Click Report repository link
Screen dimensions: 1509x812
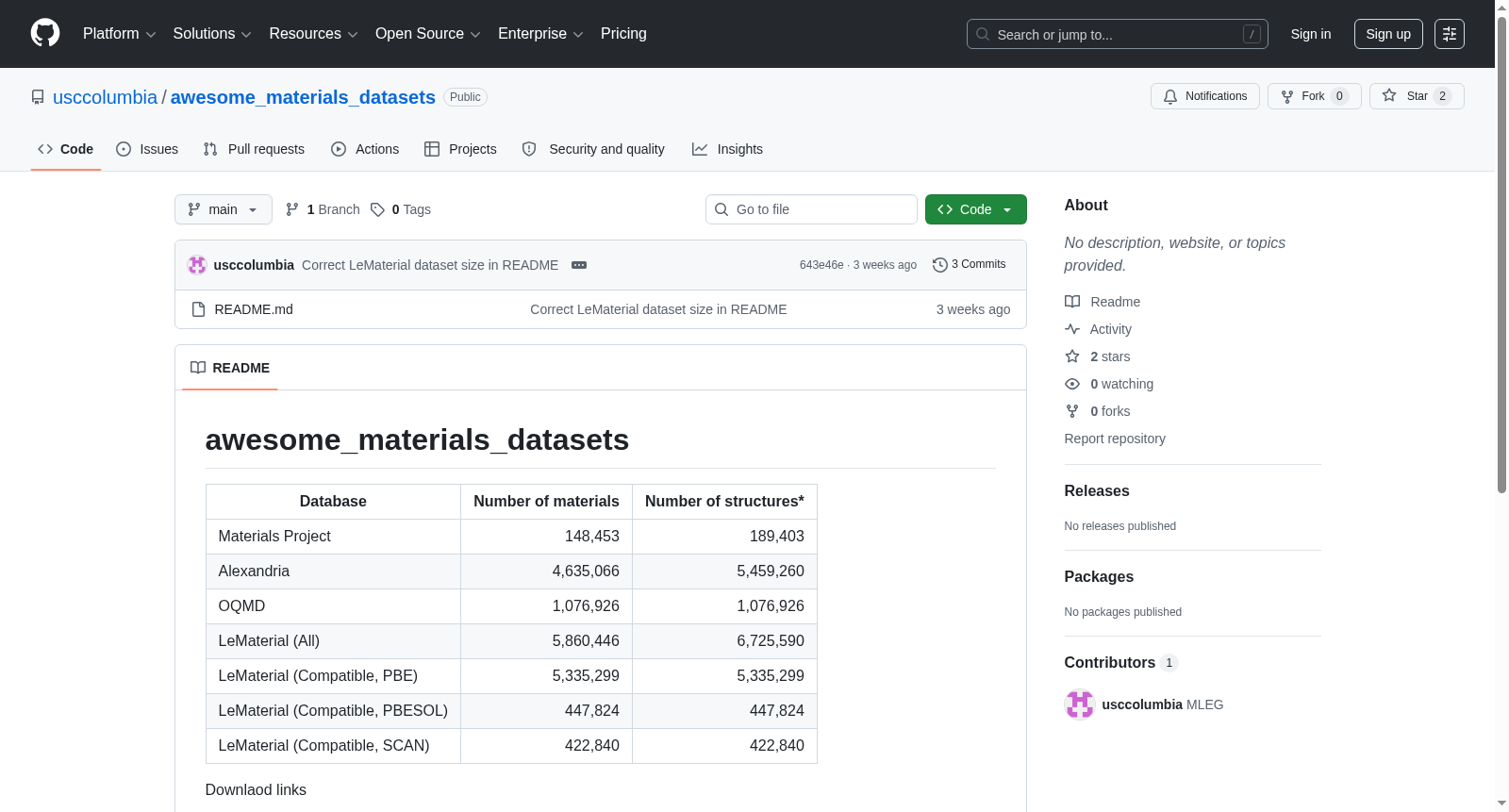[x=1115, y=439]
